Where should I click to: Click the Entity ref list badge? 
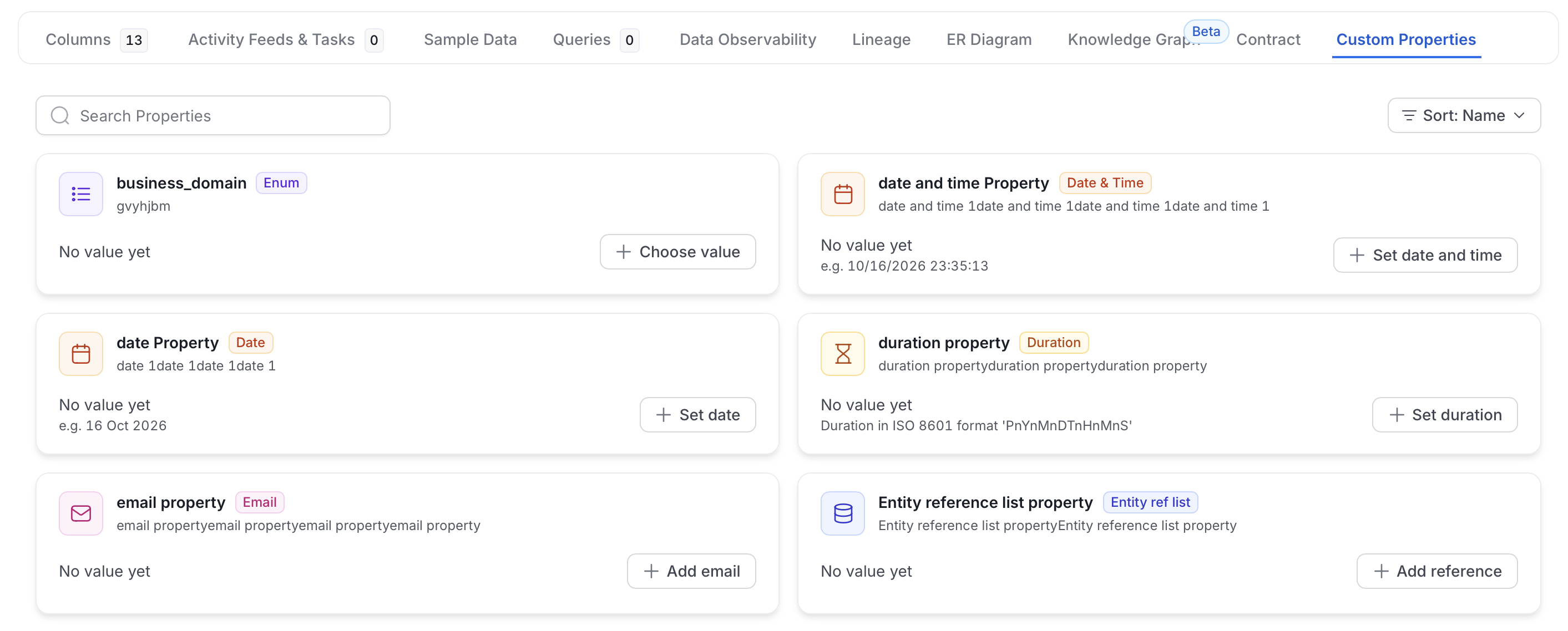(x=1150, y=502)
